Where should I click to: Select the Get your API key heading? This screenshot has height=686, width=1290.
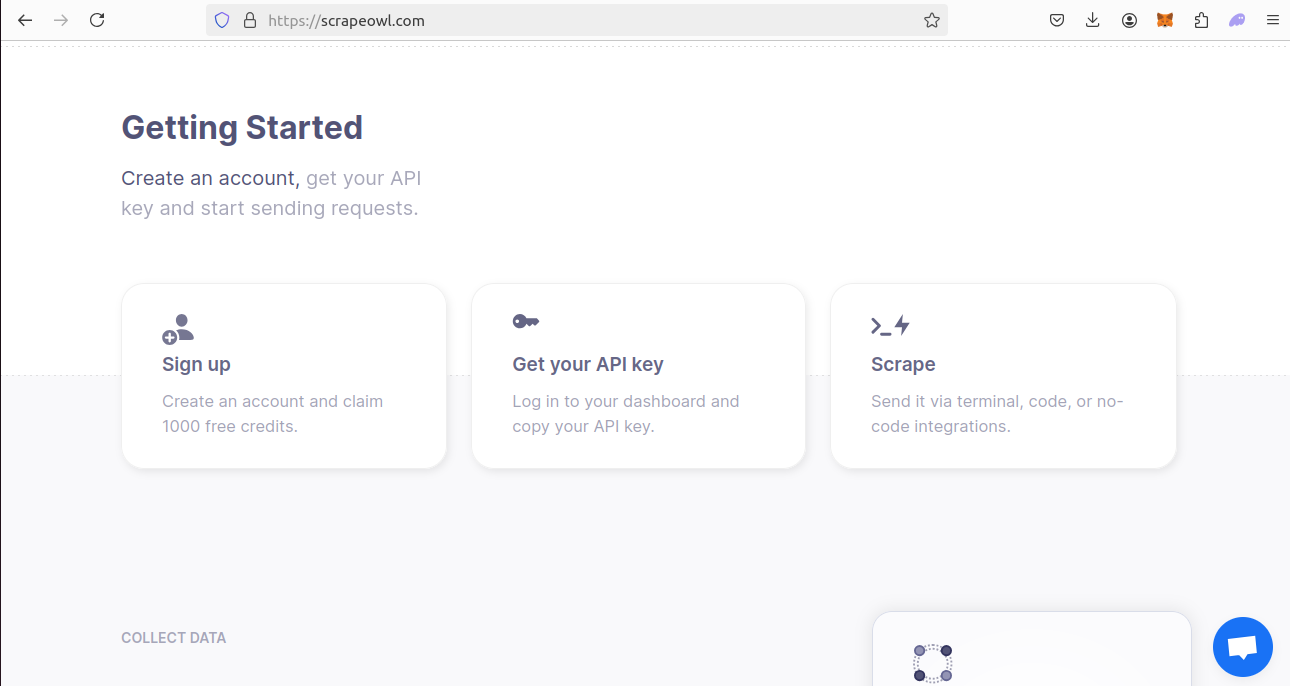click(x=588, y=364)
